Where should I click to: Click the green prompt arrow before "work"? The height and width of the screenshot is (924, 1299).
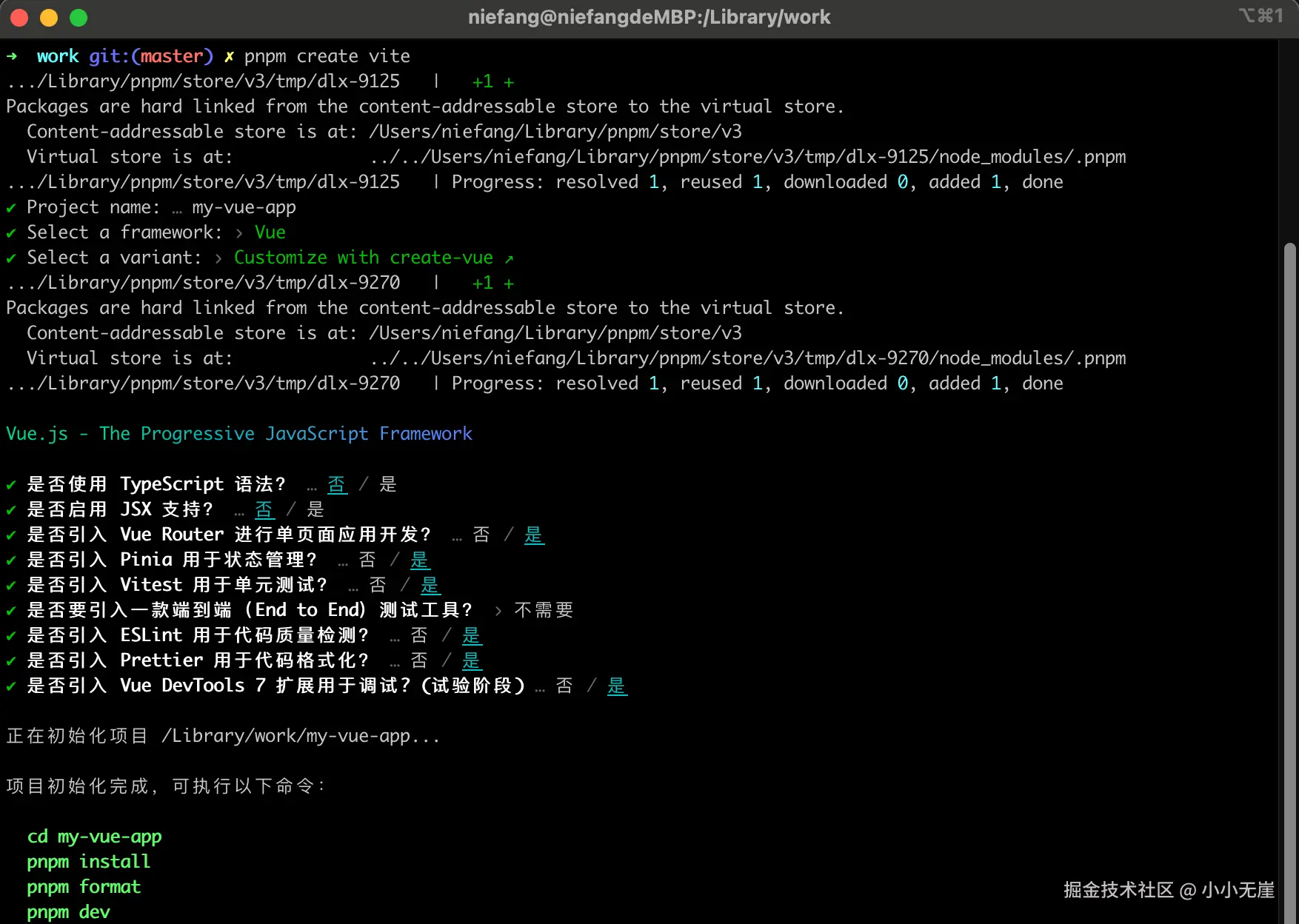click(12, 56)
